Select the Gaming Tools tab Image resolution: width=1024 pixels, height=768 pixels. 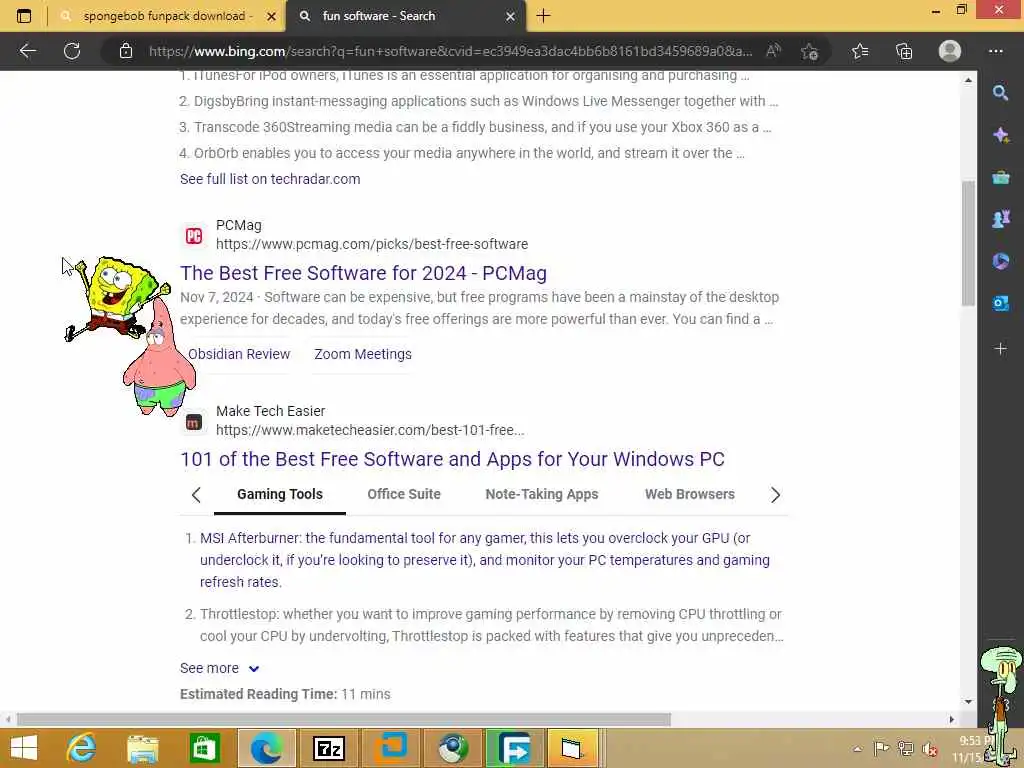(280, 494)
